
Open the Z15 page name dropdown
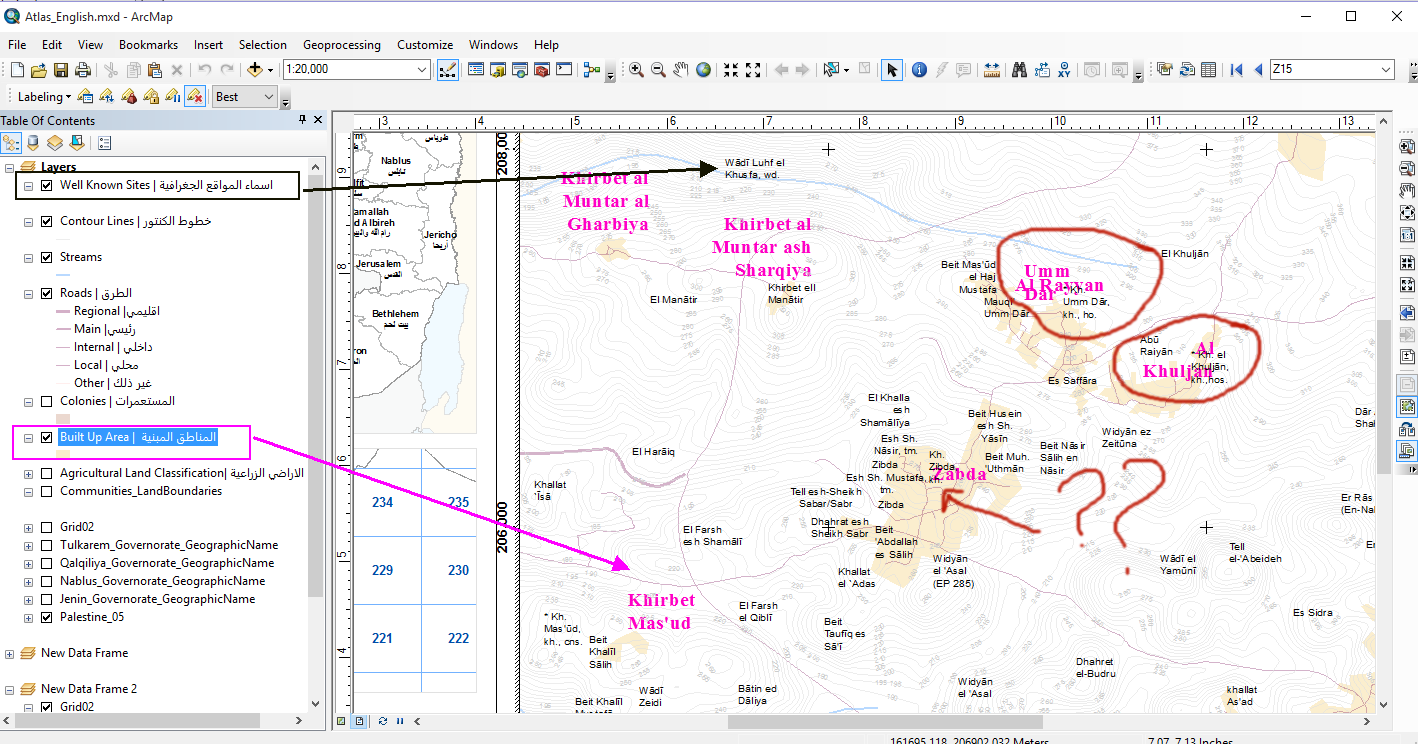1385,70
